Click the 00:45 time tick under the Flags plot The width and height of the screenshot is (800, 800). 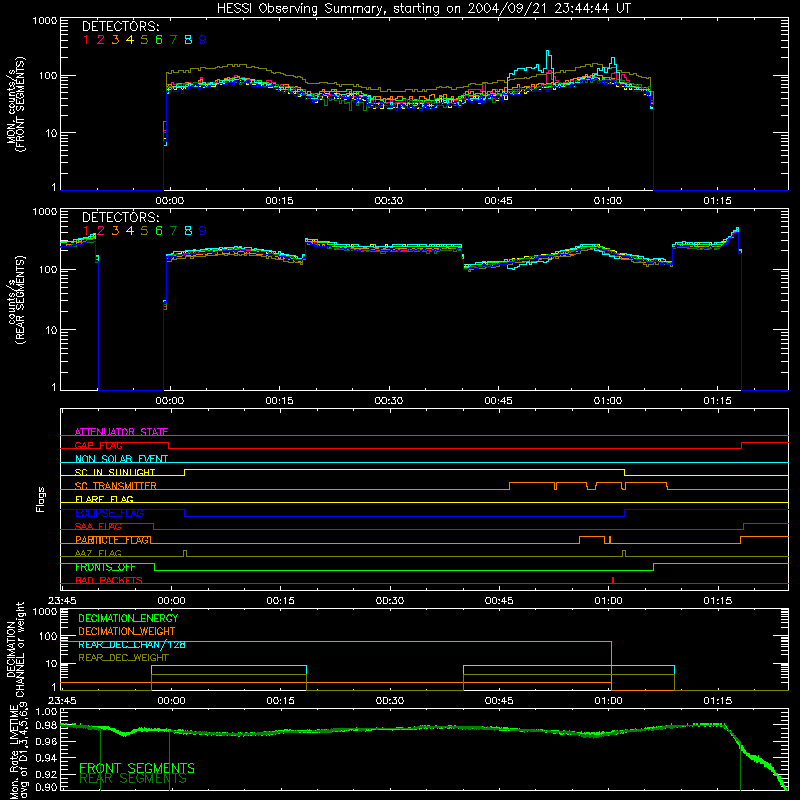[499, 601]
